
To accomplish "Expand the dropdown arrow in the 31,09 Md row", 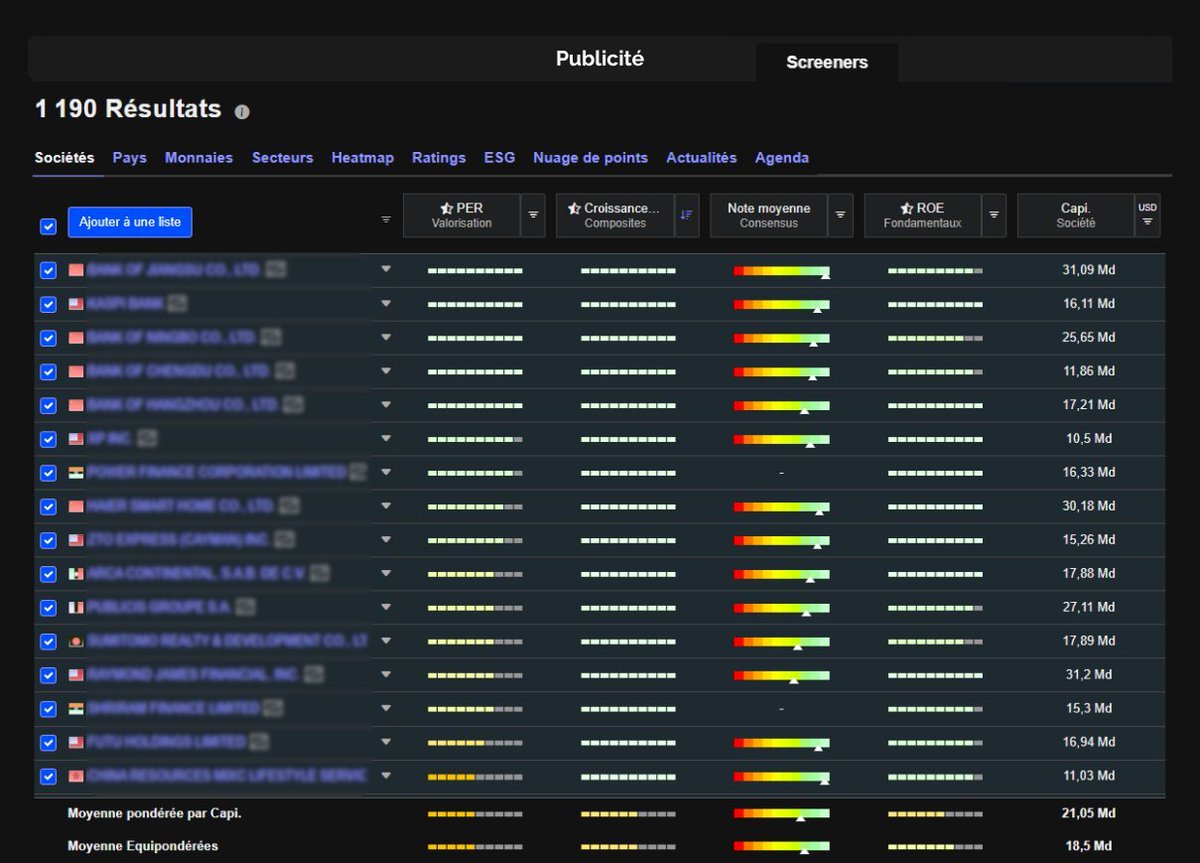I will pos(386,269).
